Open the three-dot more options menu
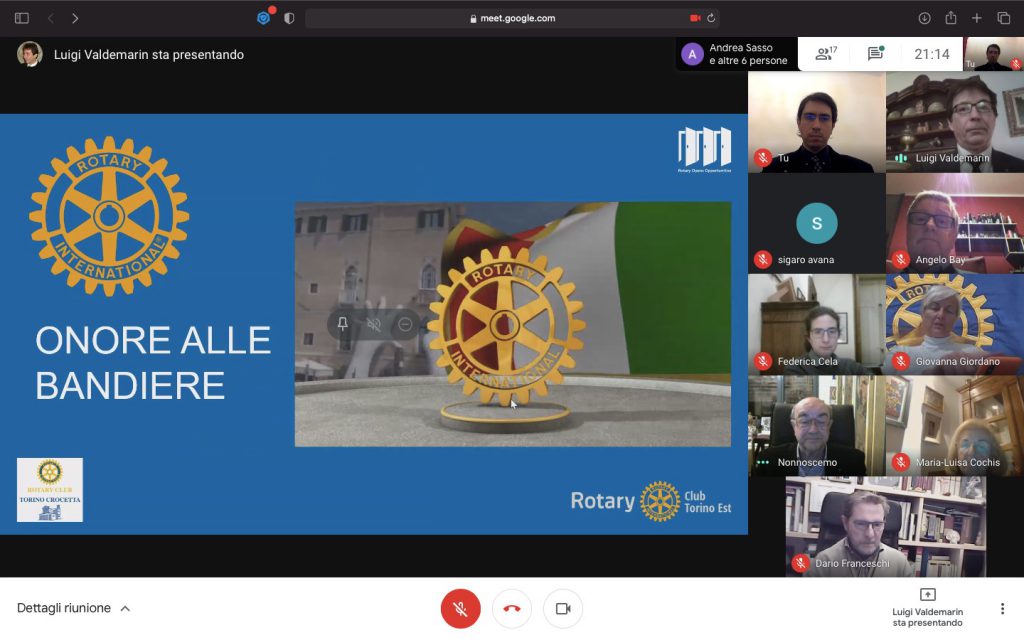1024x640 pixels. pyautogui.click(x=1002, y=609)
